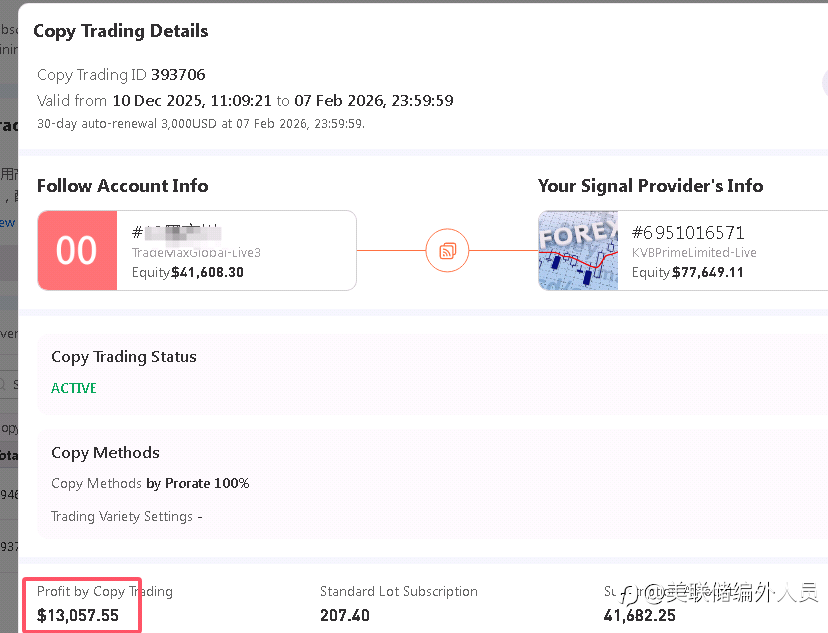Click the valid-until date 07 Feb 2026
Screen dimensions: 828x633
click(x=337, y=100)
